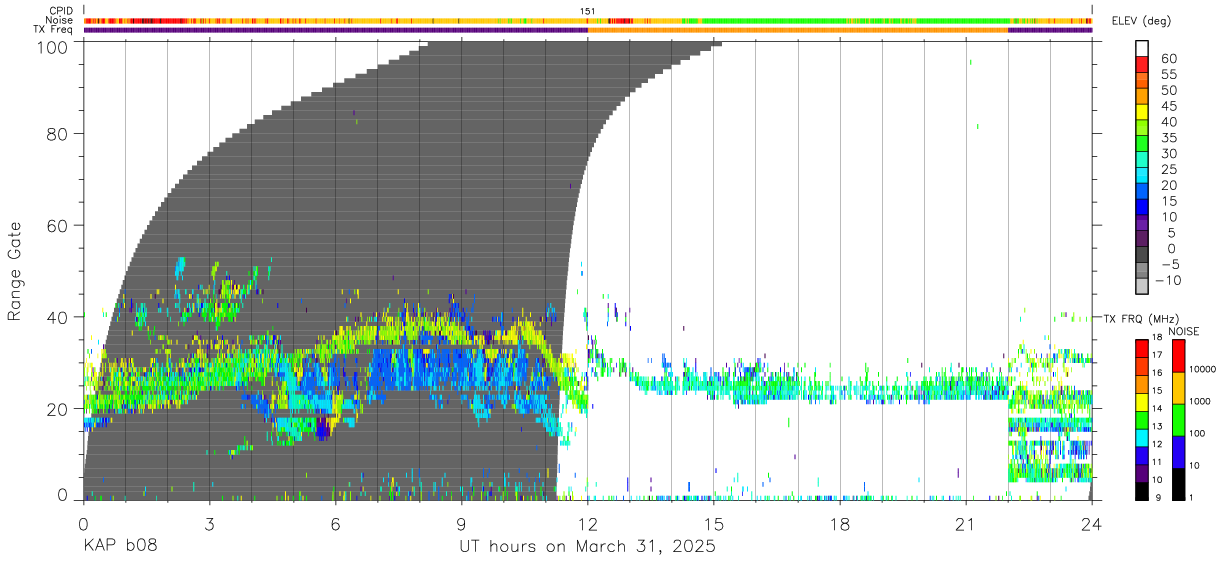This screenshot has width=1228, height=567.
Task: Click the x-axis hour tick 6
Action: click(x=336, y=523)
